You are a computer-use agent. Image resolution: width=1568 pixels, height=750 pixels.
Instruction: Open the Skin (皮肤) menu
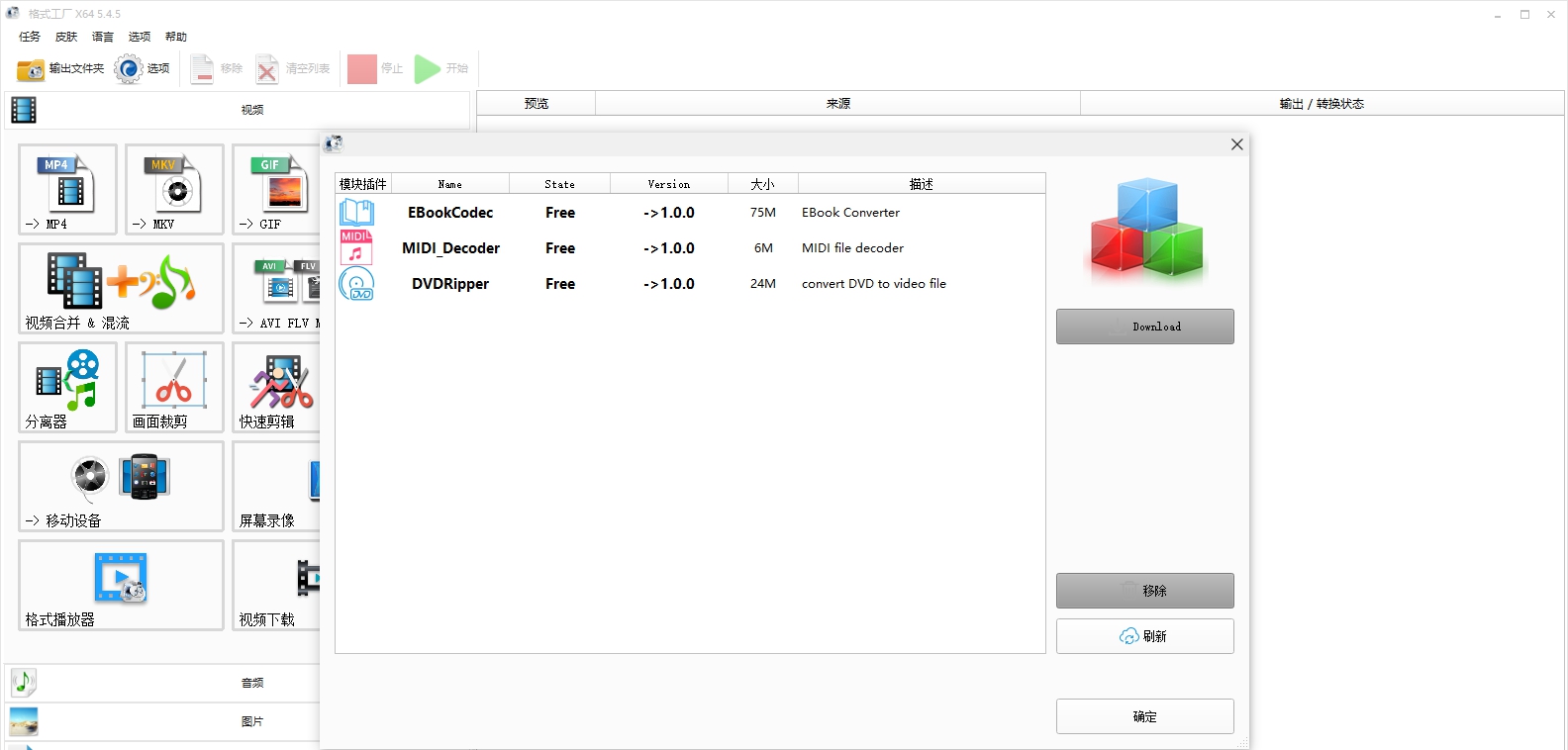66,37
